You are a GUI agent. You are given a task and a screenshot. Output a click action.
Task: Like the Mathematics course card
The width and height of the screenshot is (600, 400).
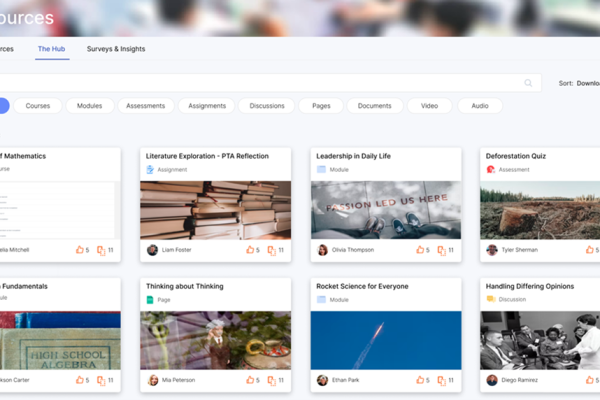point(80,250)
